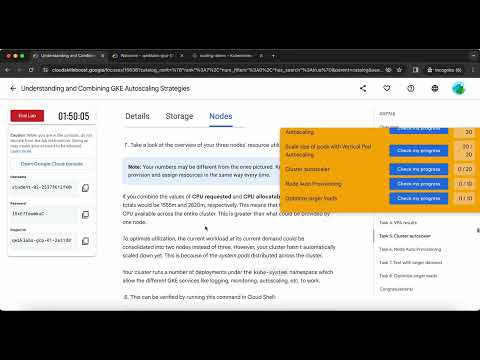Open the browser three-dot menu
The image size is (480, 360).
tap(473, 70)
